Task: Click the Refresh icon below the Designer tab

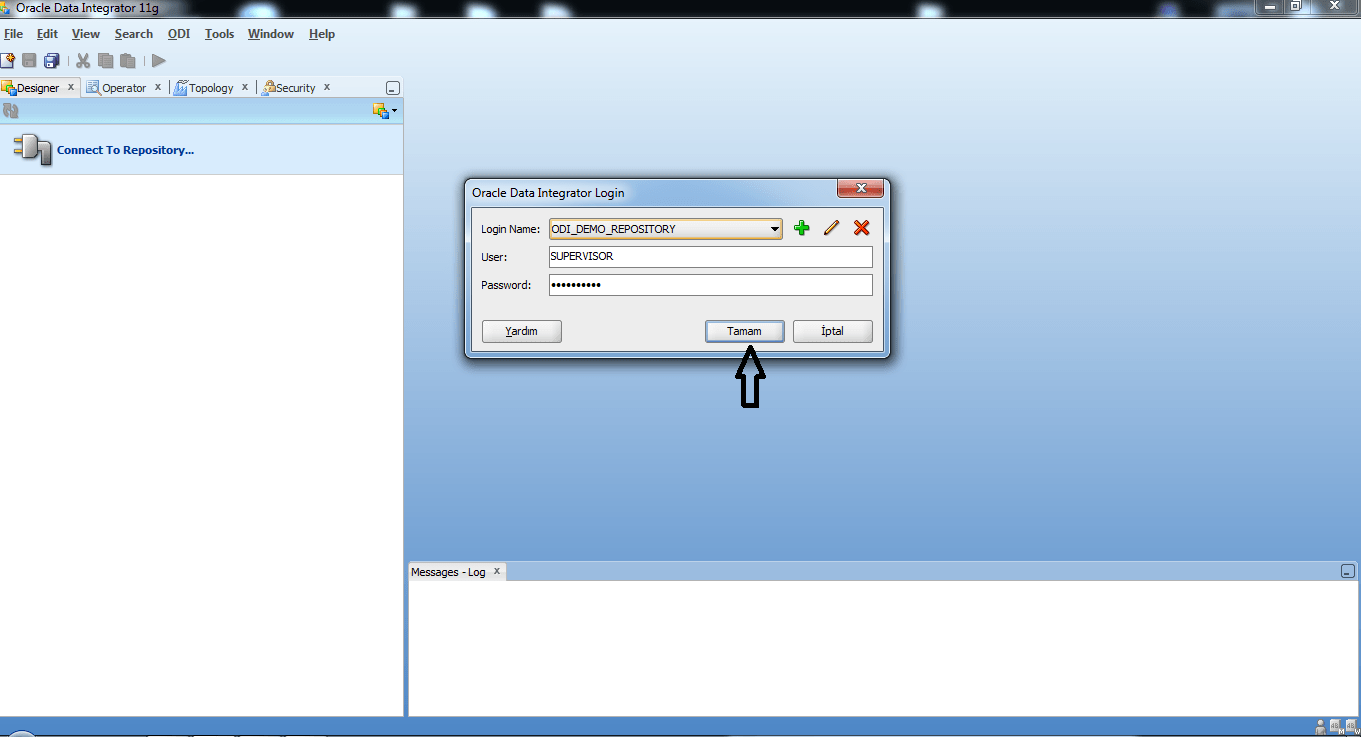Action: [10, 110]
